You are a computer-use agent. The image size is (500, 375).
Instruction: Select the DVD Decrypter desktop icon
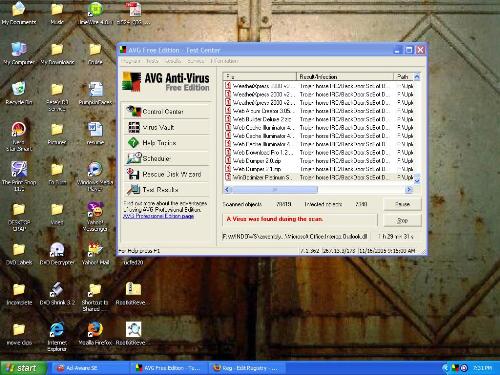(57, 253)
